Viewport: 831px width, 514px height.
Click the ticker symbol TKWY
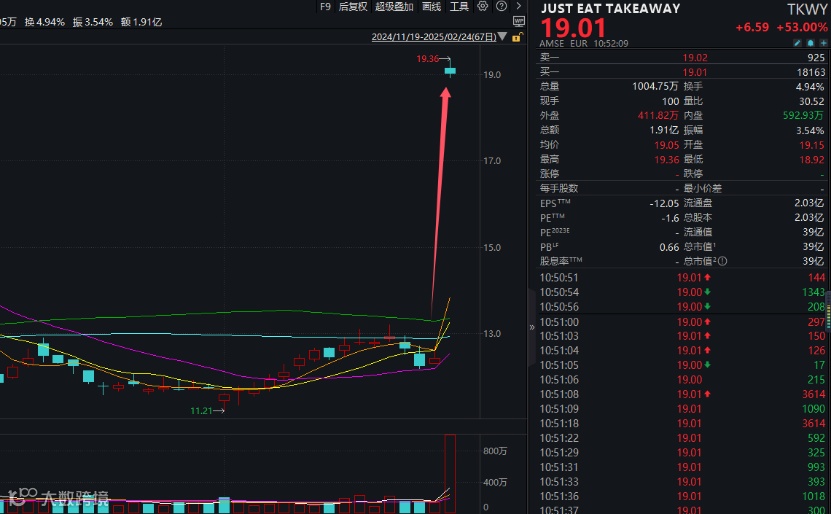(x=807, y=10)
